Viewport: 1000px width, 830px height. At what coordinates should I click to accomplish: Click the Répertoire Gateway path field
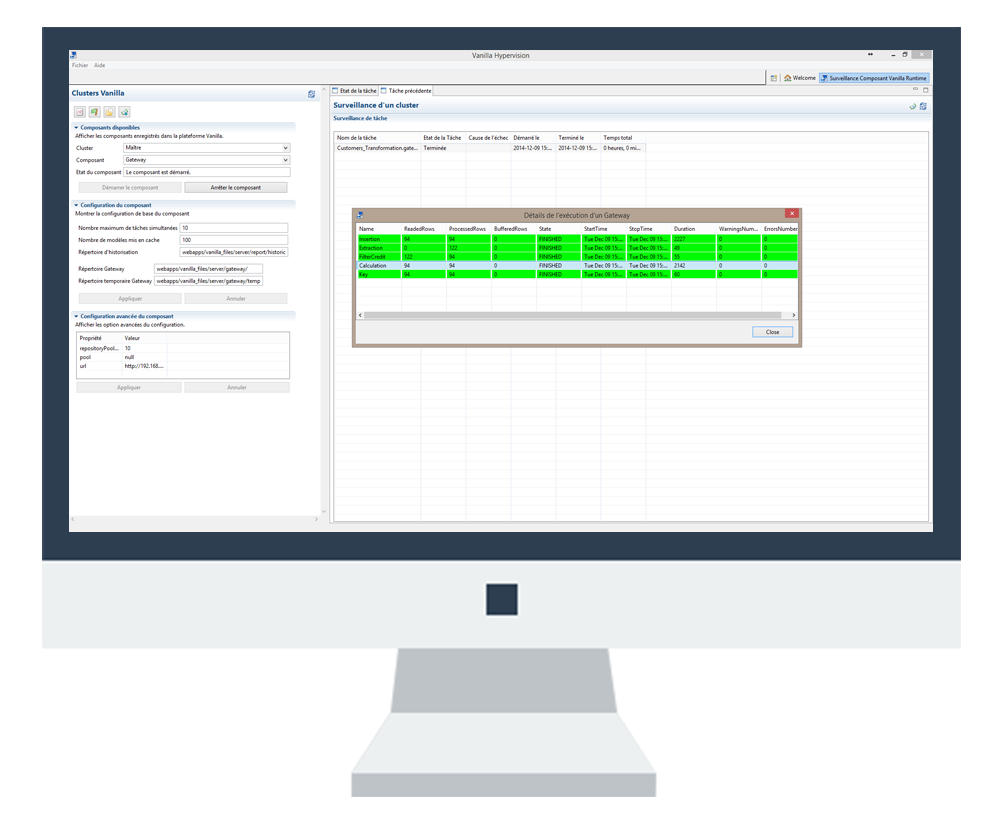(208, 269)
